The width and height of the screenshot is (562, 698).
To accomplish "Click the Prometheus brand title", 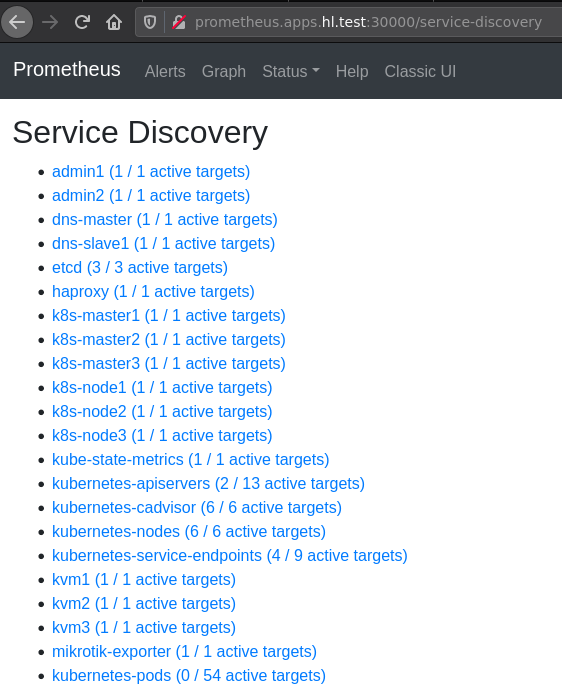I will coord(67,69).
